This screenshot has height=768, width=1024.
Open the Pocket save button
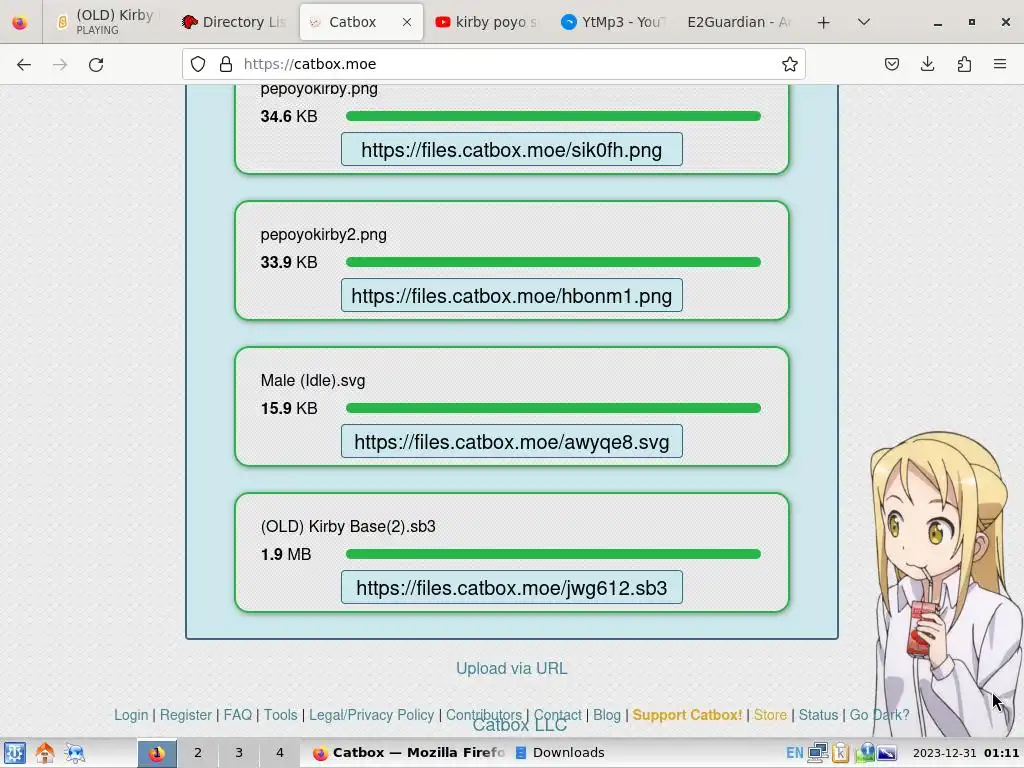pos(891,64)
